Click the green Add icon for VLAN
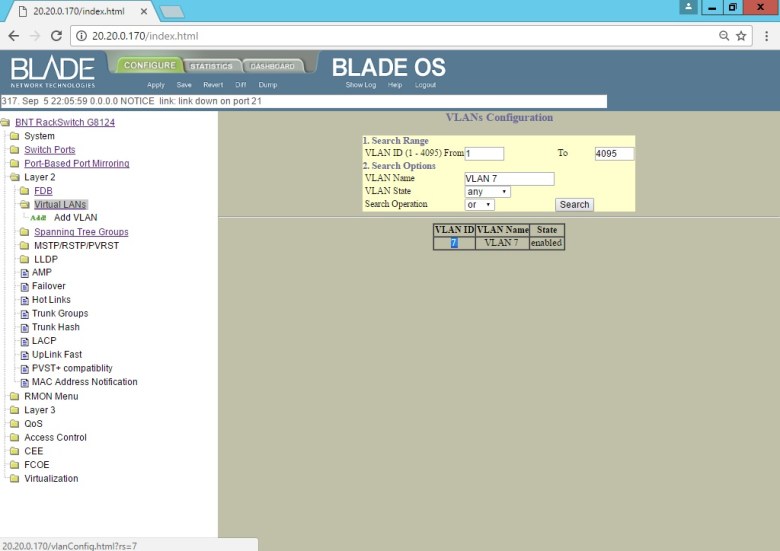This screenshot has height=551, width=780. point(38,218)
